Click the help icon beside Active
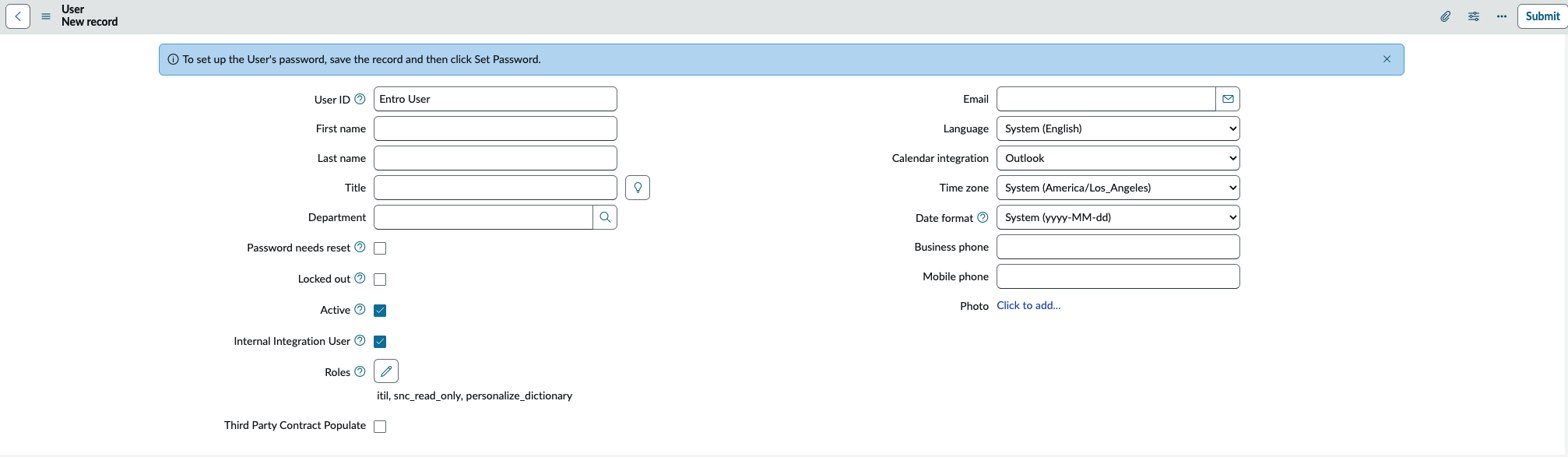 tap(360, 309)
